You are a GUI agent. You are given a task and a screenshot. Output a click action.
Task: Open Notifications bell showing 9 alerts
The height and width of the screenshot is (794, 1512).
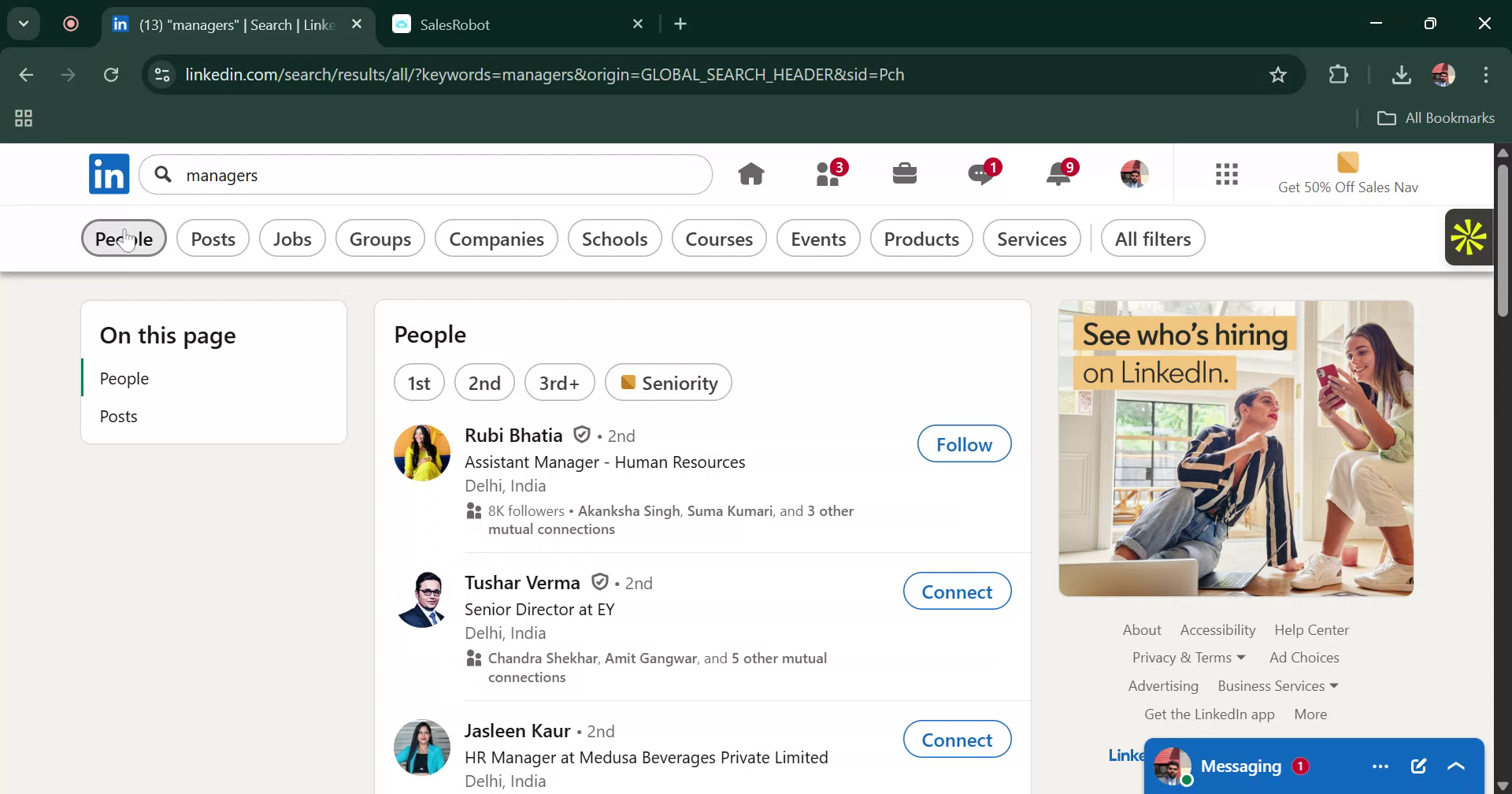[x=1058, y=174]
